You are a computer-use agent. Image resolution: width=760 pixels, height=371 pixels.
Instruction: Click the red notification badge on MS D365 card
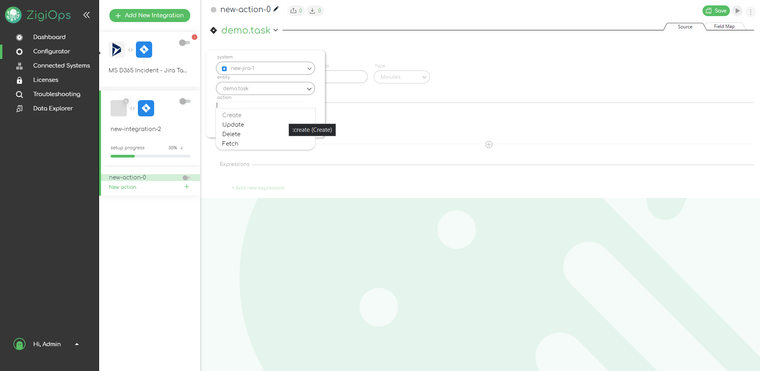[194, 37]
